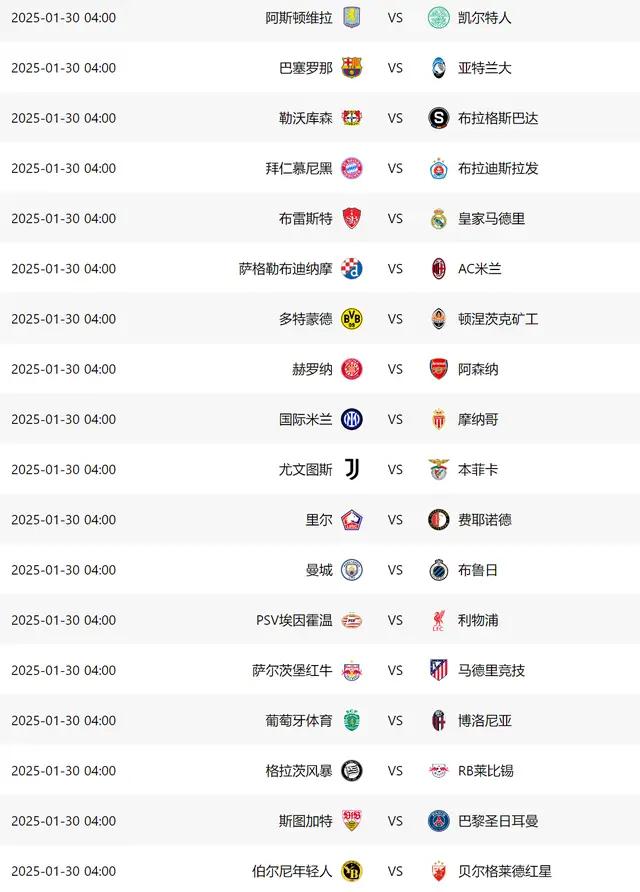Click the Juventus J logo
Image resolution: width=640 pixels, height=892 pixels.
[x=351, y=470]
